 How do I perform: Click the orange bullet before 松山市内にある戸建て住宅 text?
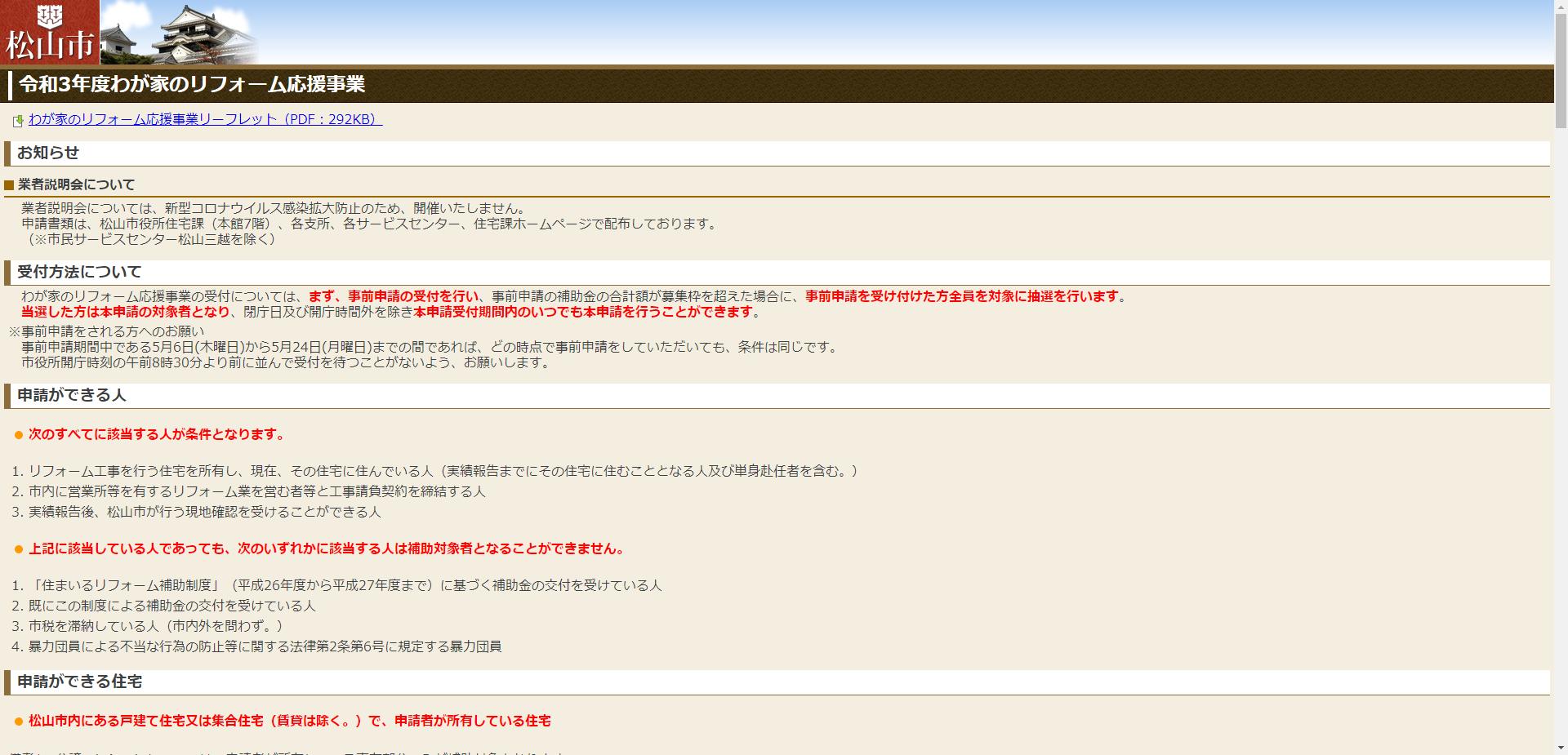(17, 722)
